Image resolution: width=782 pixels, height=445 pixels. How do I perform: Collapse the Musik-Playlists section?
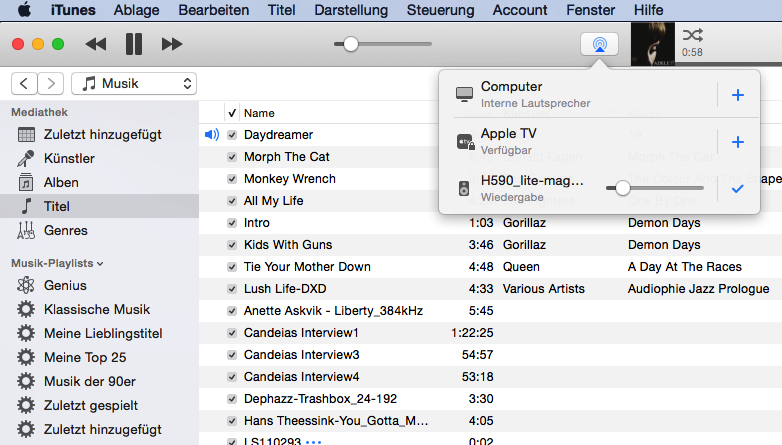(100, 263)
